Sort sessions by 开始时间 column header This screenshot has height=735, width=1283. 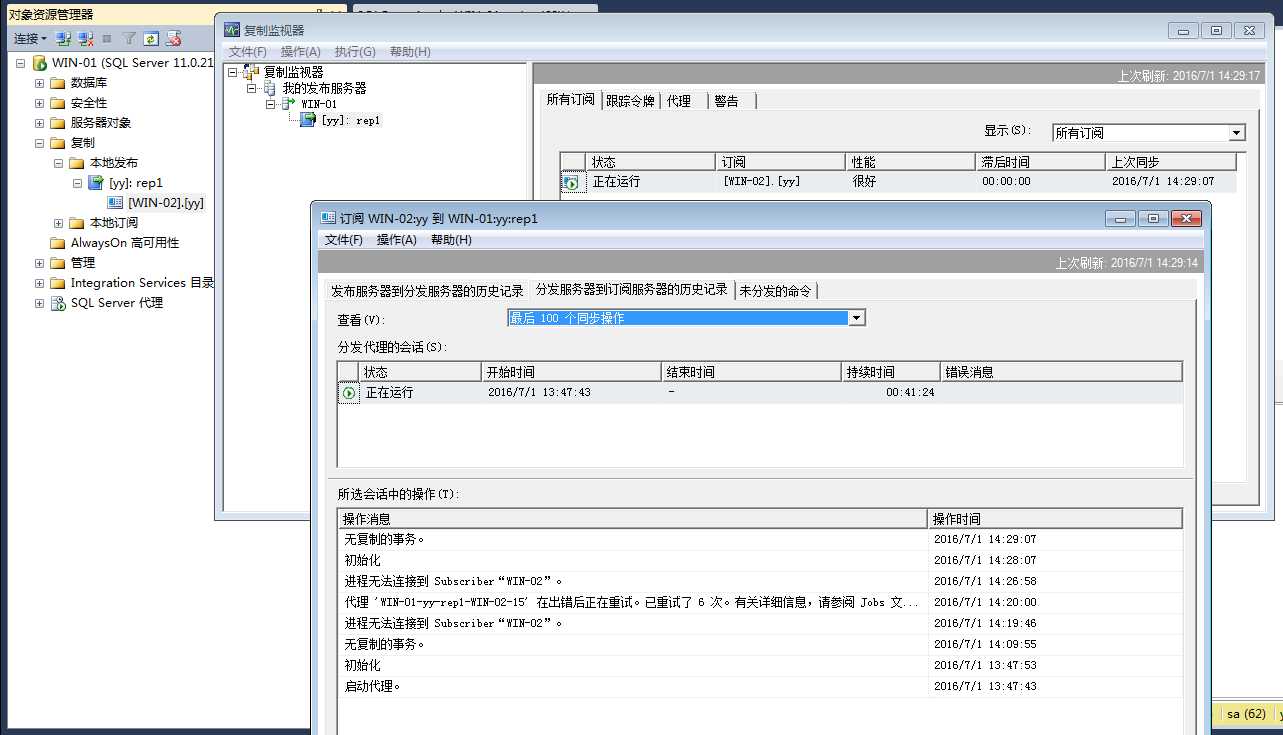(x=571, y=372)
